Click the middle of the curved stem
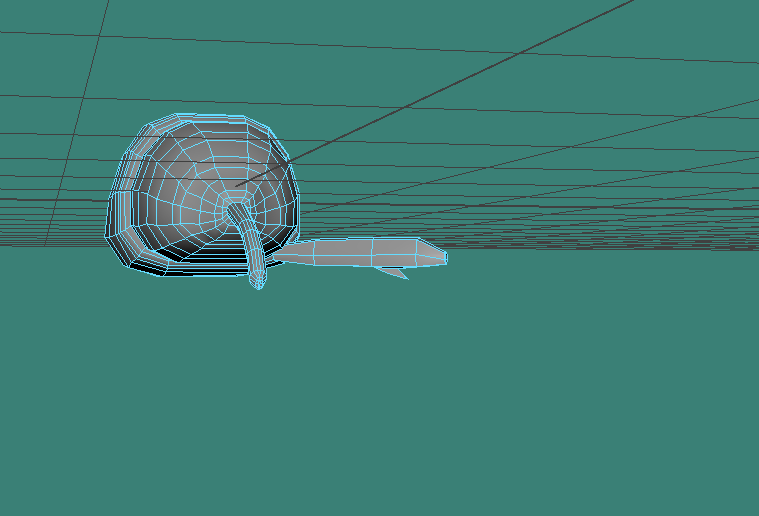Image resolution: width=759 pixels, height=516 pixels. point(252,243)
